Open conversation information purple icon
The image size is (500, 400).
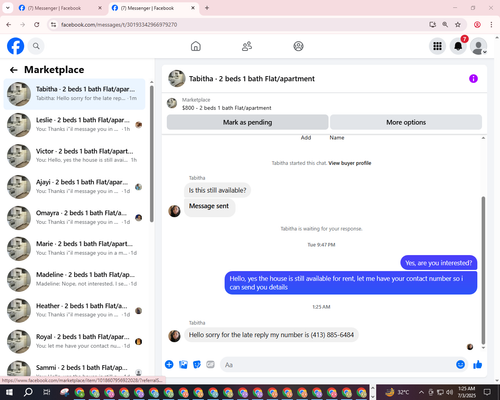[473, 79]
